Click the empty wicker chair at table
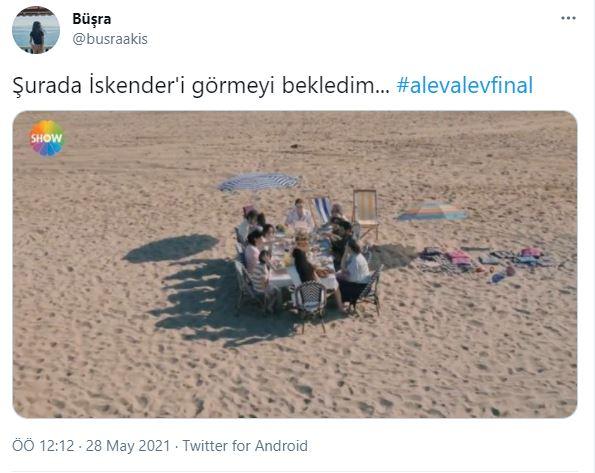 (311, 304)
